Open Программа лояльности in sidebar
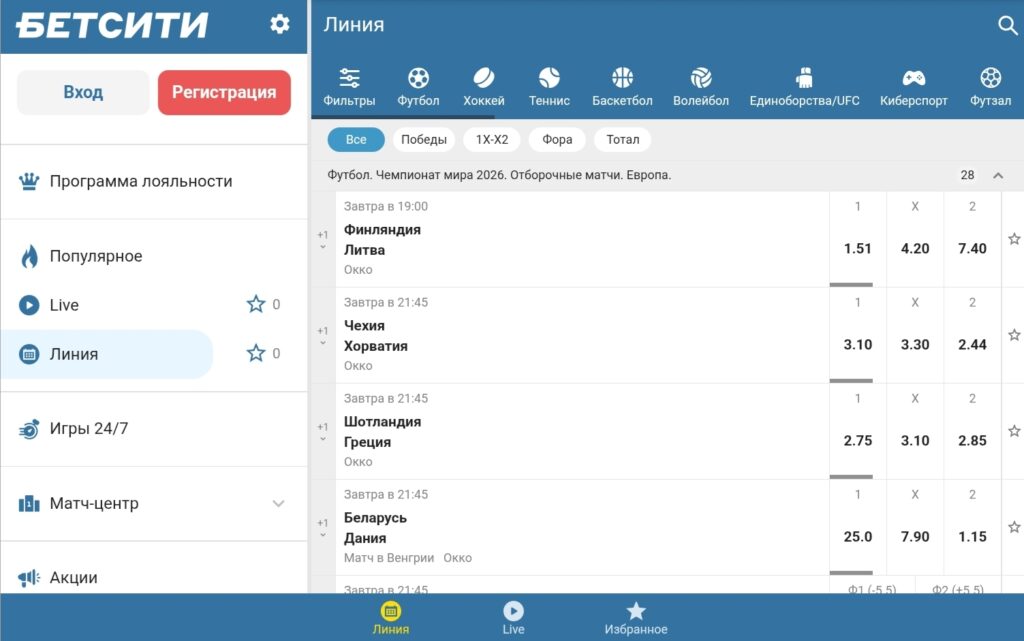The width and height of the screenshot is (1024, 641). click(140, 181)
